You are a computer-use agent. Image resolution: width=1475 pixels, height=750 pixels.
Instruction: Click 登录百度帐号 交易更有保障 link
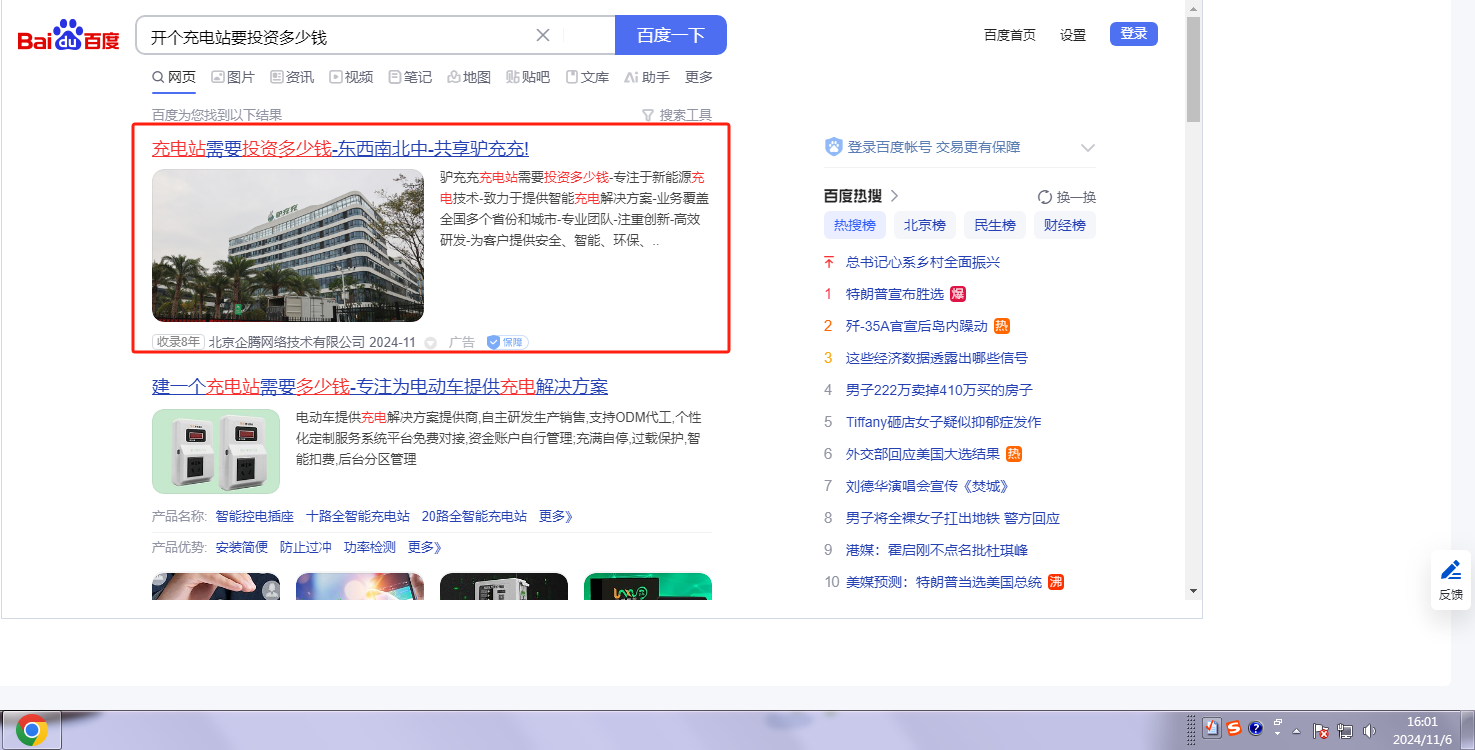[934, 147]
